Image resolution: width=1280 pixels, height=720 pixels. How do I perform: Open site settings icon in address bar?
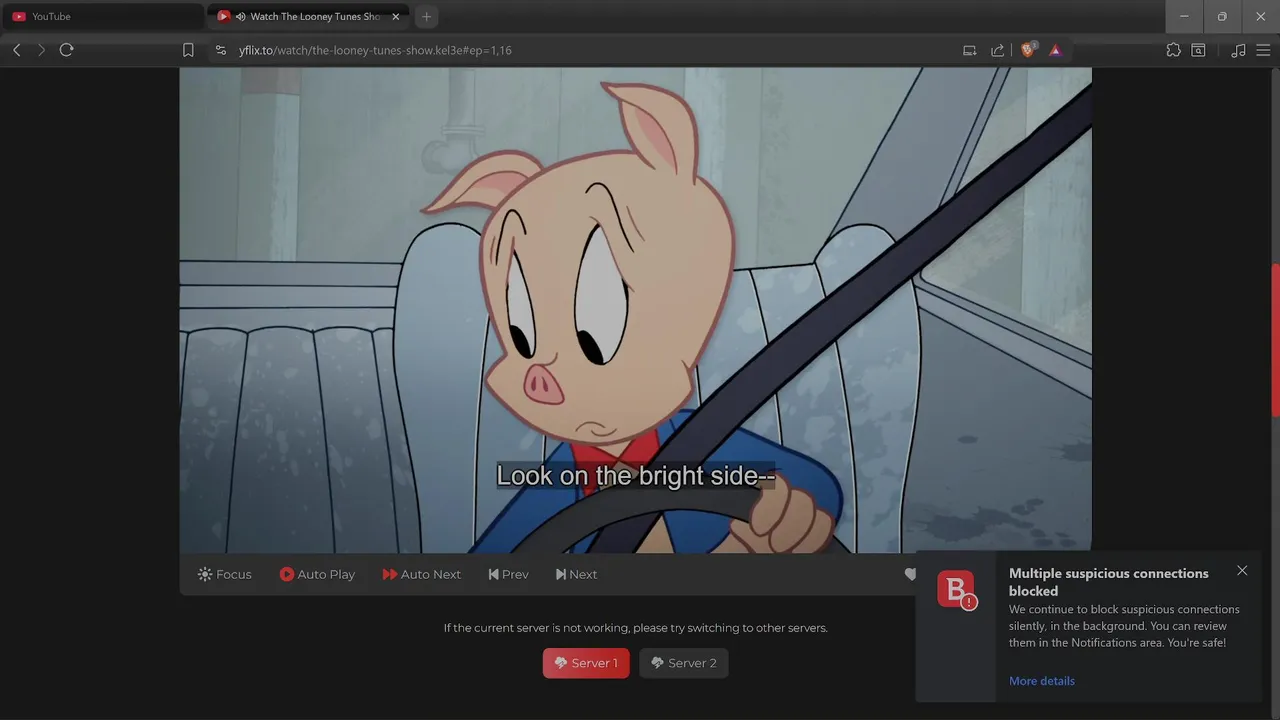click(x=221, y=50)
